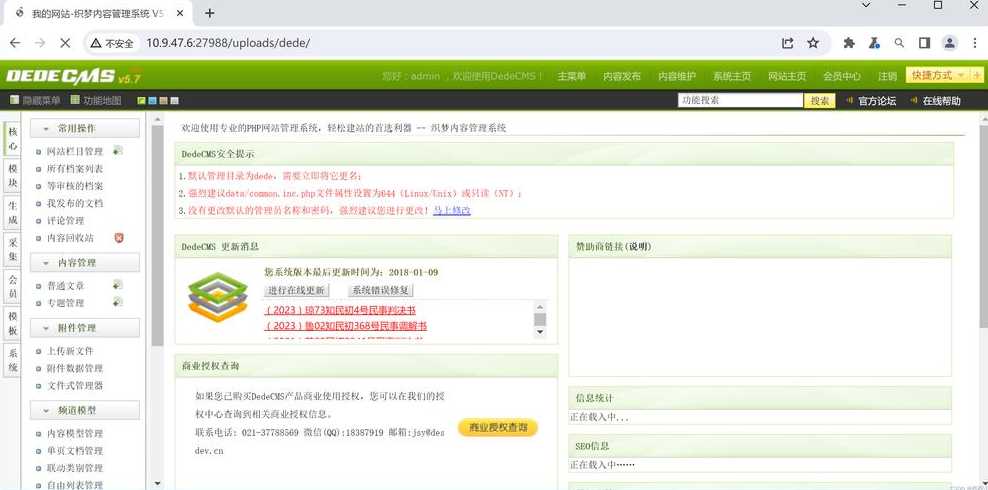Click add icon beside 网站栏目管理

(117, 151)
